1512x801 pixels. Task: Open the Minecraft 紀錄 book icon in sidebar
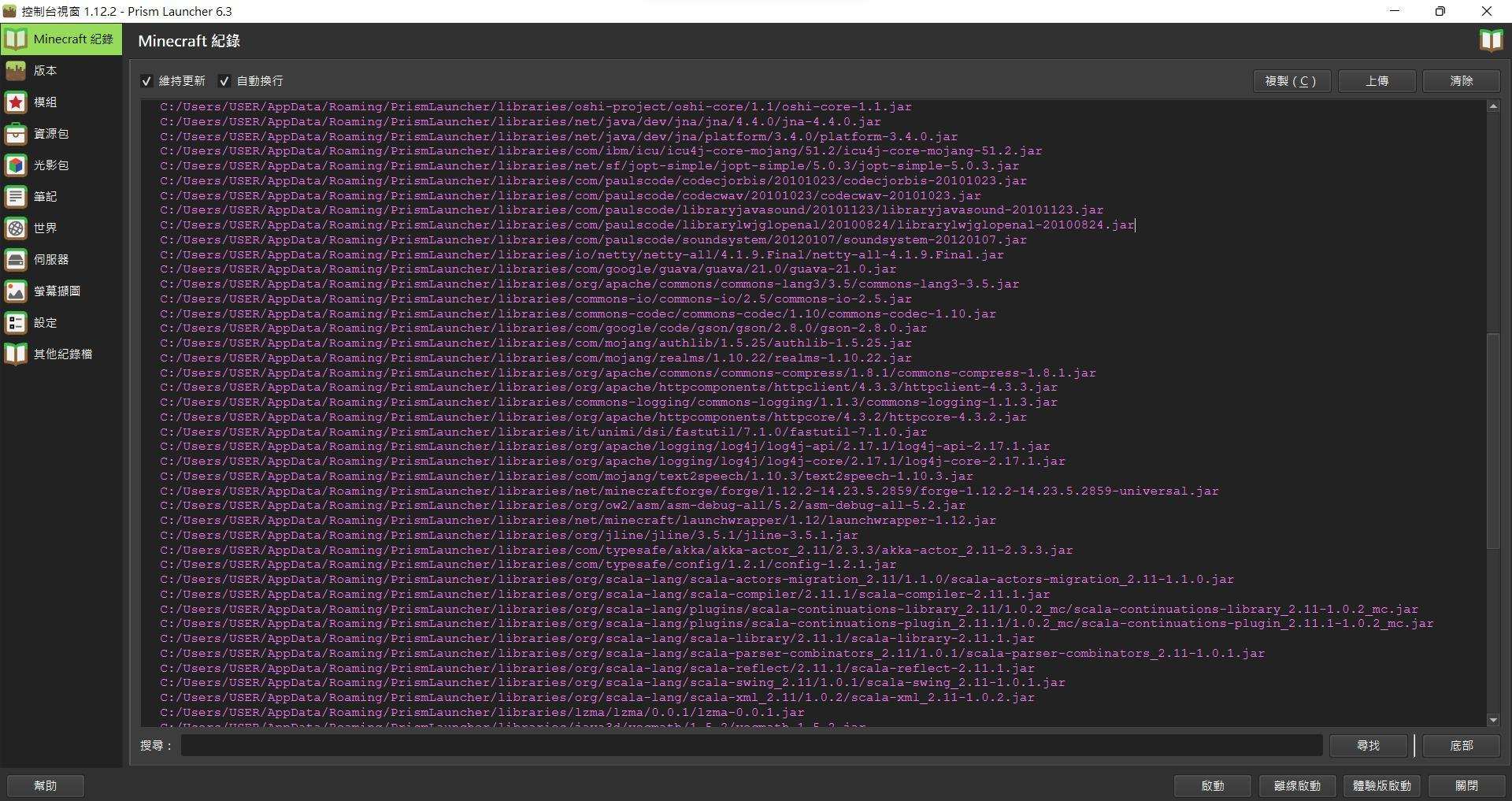tap(16, 39)
